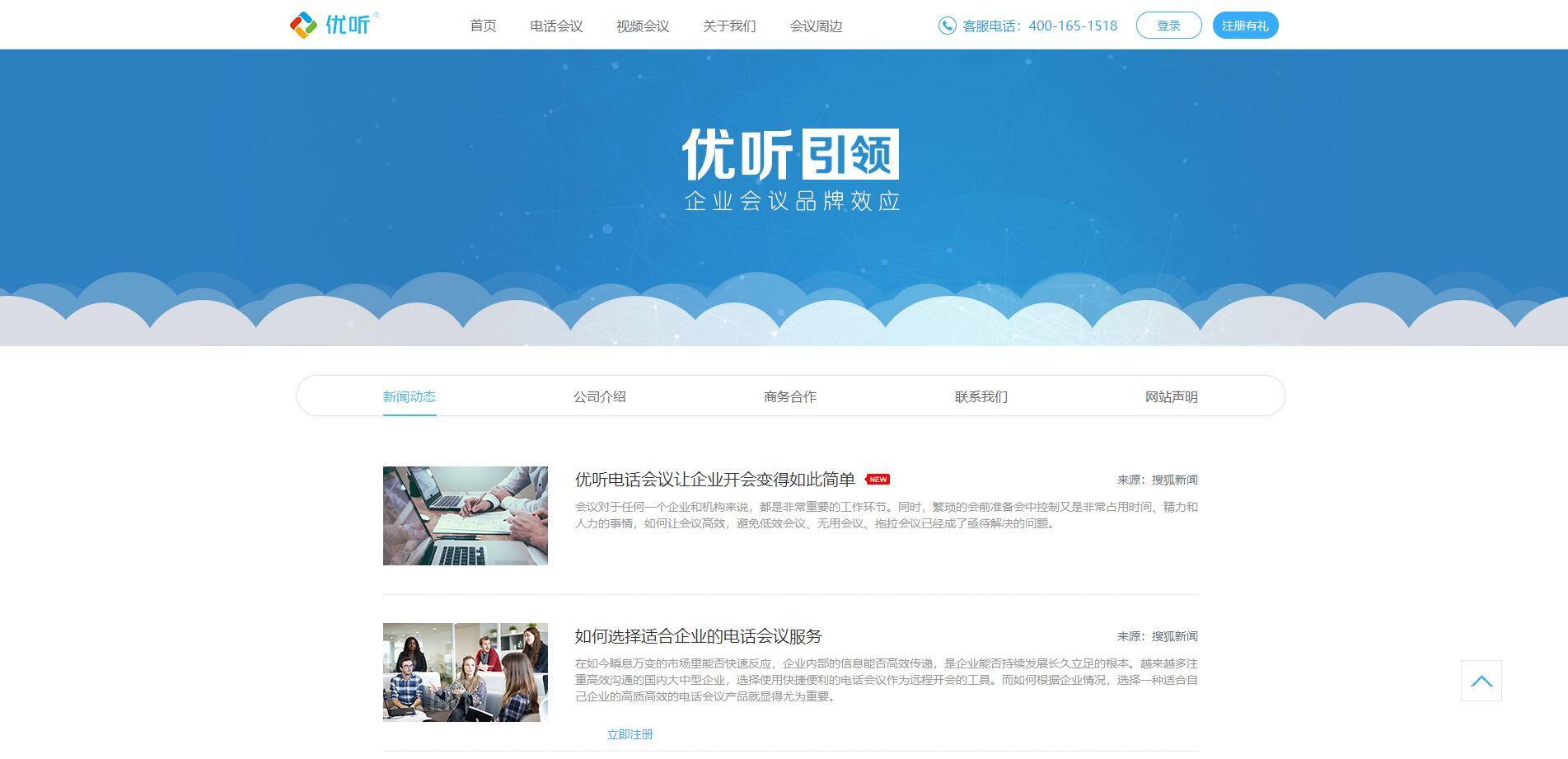Click the back-to-top arrow button

point(1481,681)
